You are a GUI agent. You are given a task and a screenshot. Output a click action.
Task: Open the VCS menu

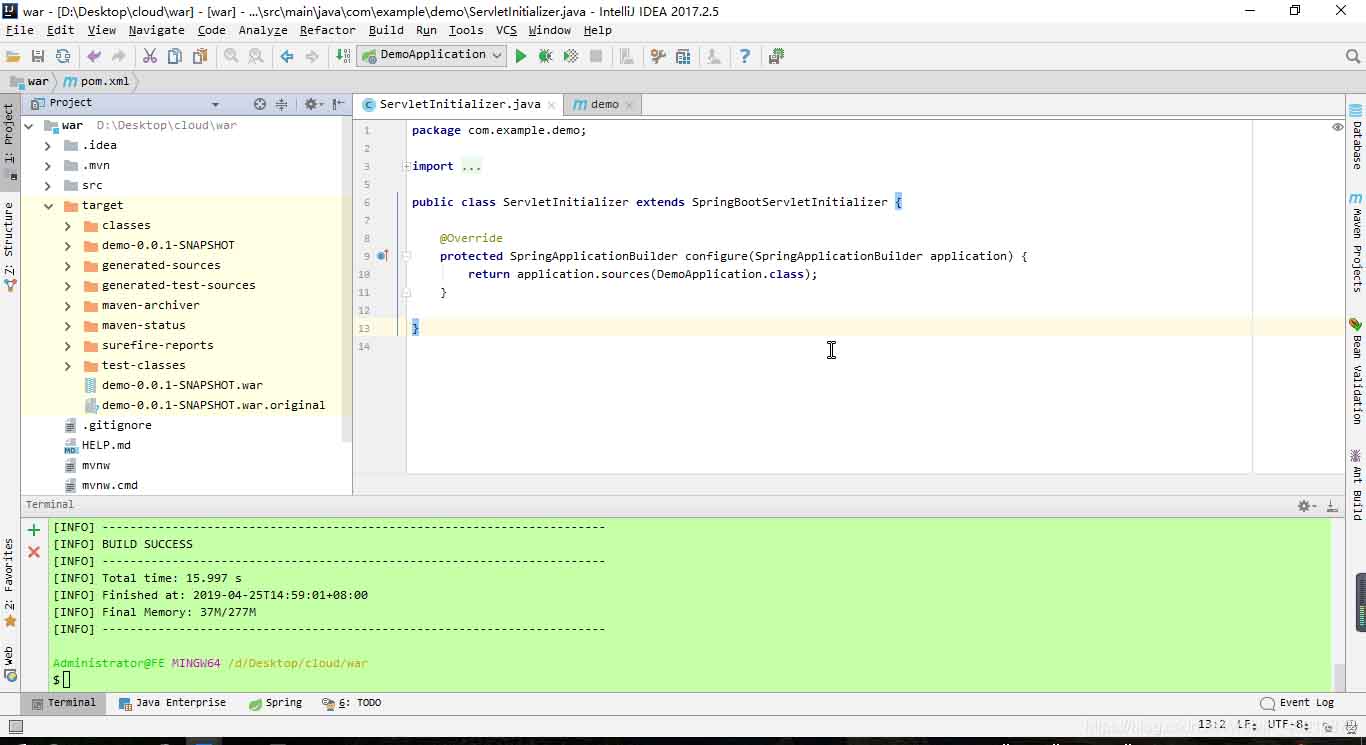click(x=506, y=30)
